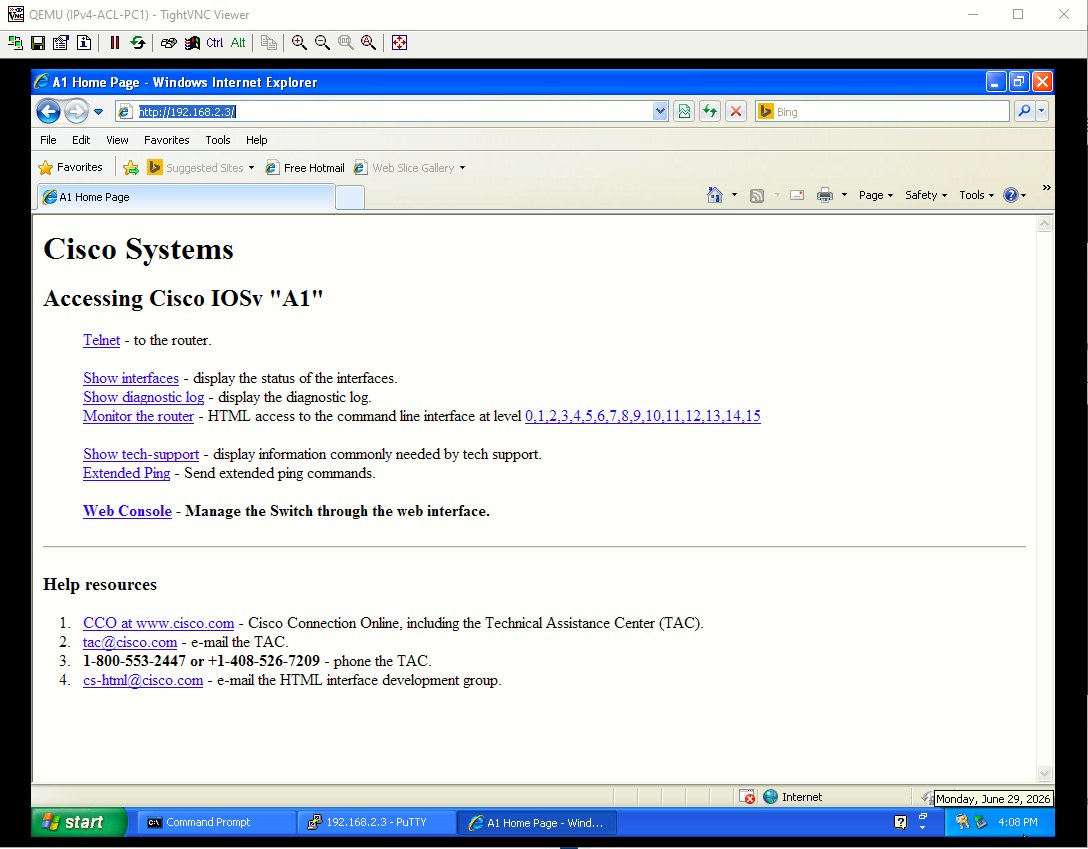The height and width of the screenshot is (849, 1088).
Task: Click the Windows start button
Action: pyautogui.click(x=78, y=823)
